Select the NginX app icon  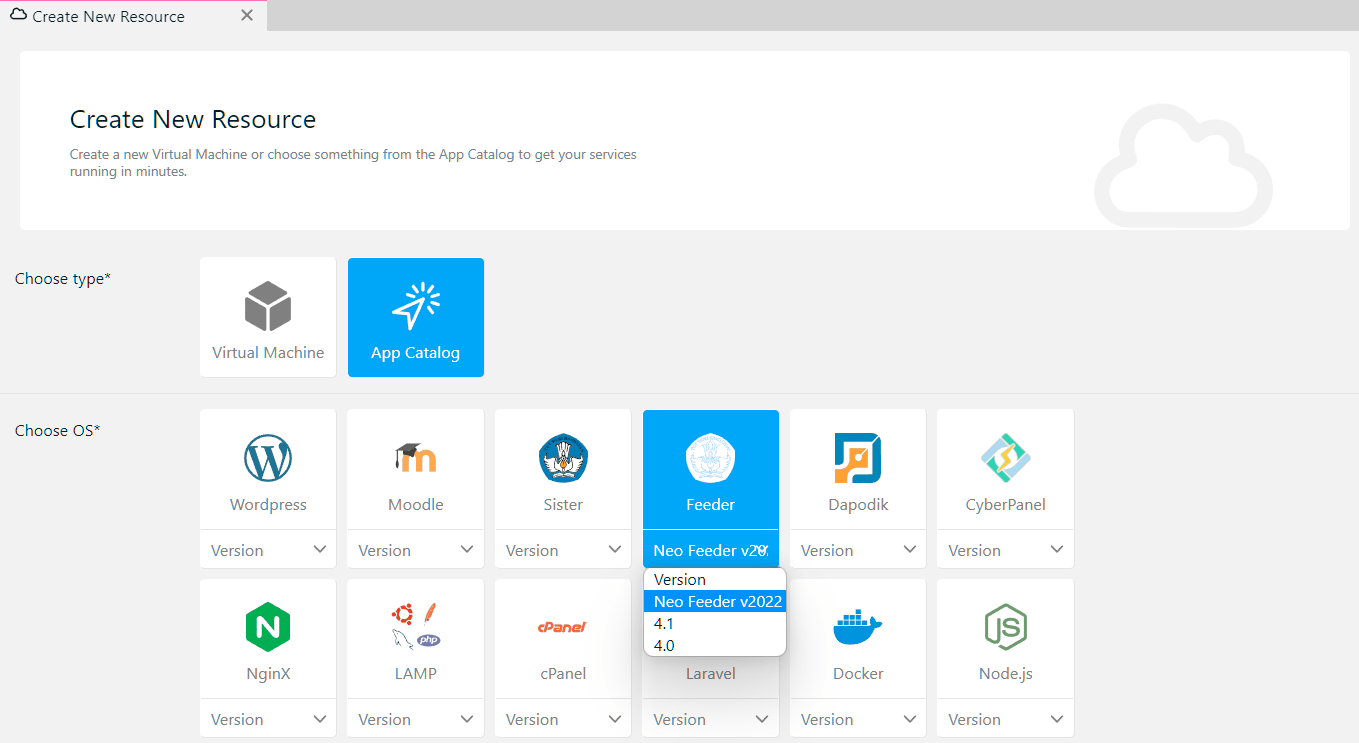click(268, 628)
